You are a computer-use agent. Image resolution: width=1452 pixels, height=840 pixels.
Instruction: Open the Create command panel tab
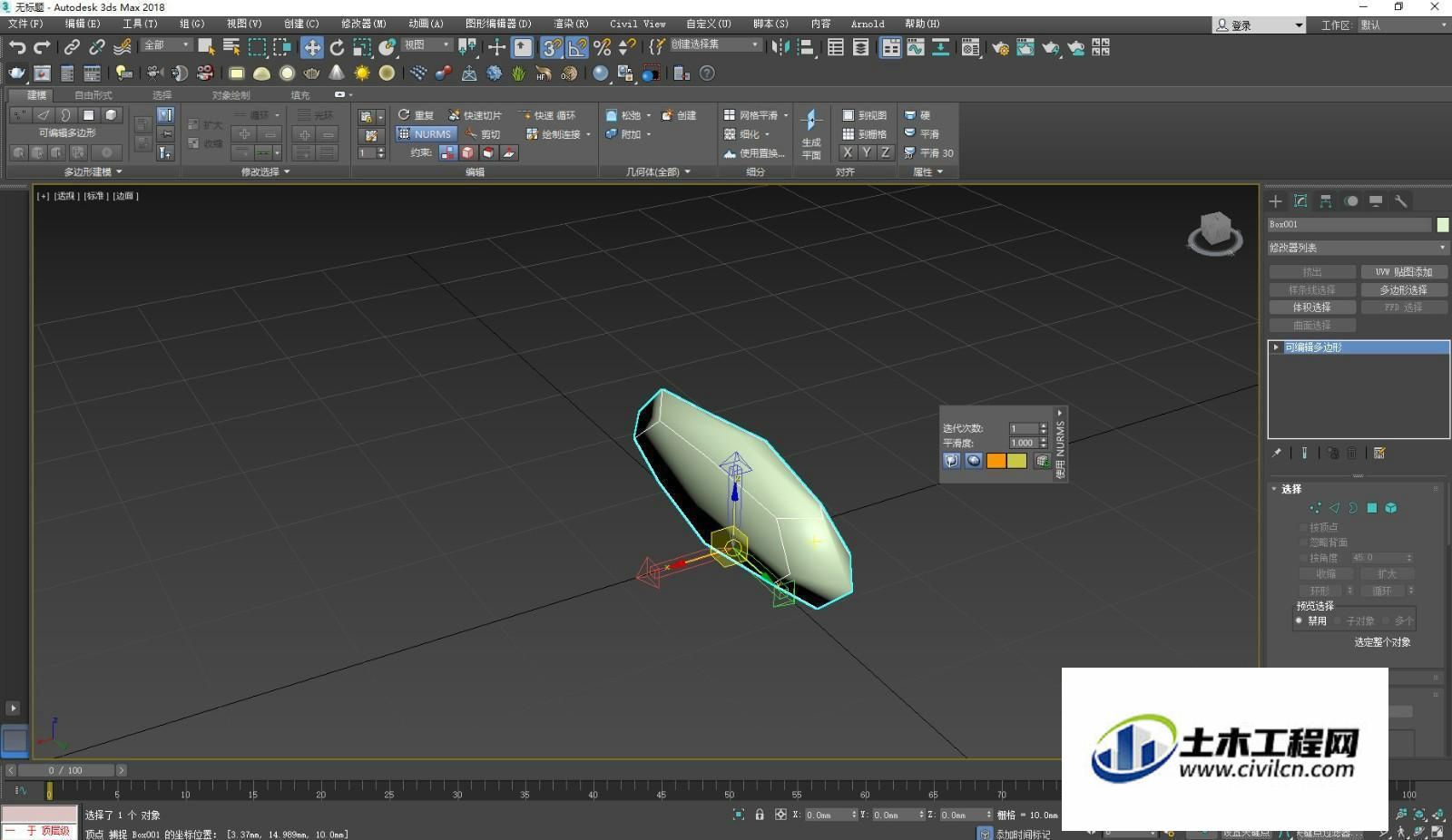(x=1275, y=201)
